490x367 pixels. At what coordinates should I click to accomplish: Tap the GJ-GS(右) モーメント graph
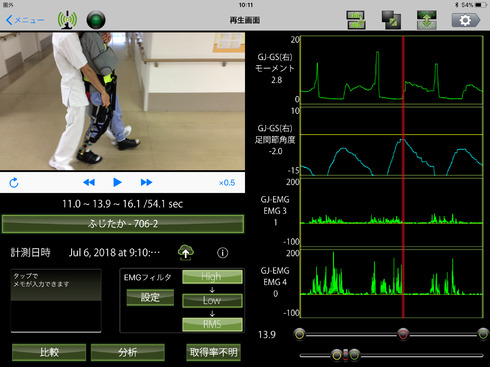pyautogui.click(x=392, y=70)
